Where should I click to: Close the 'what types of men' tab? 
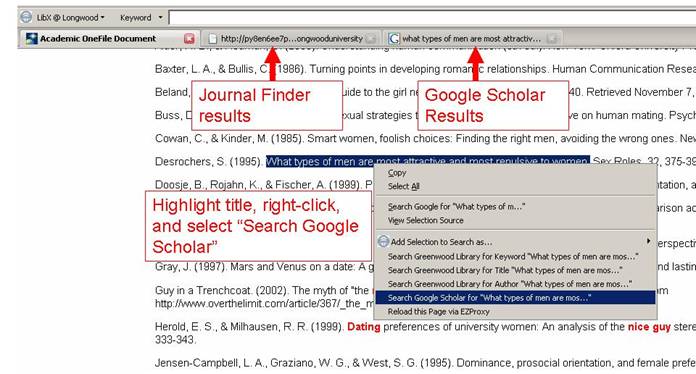(x=551, y=39)
